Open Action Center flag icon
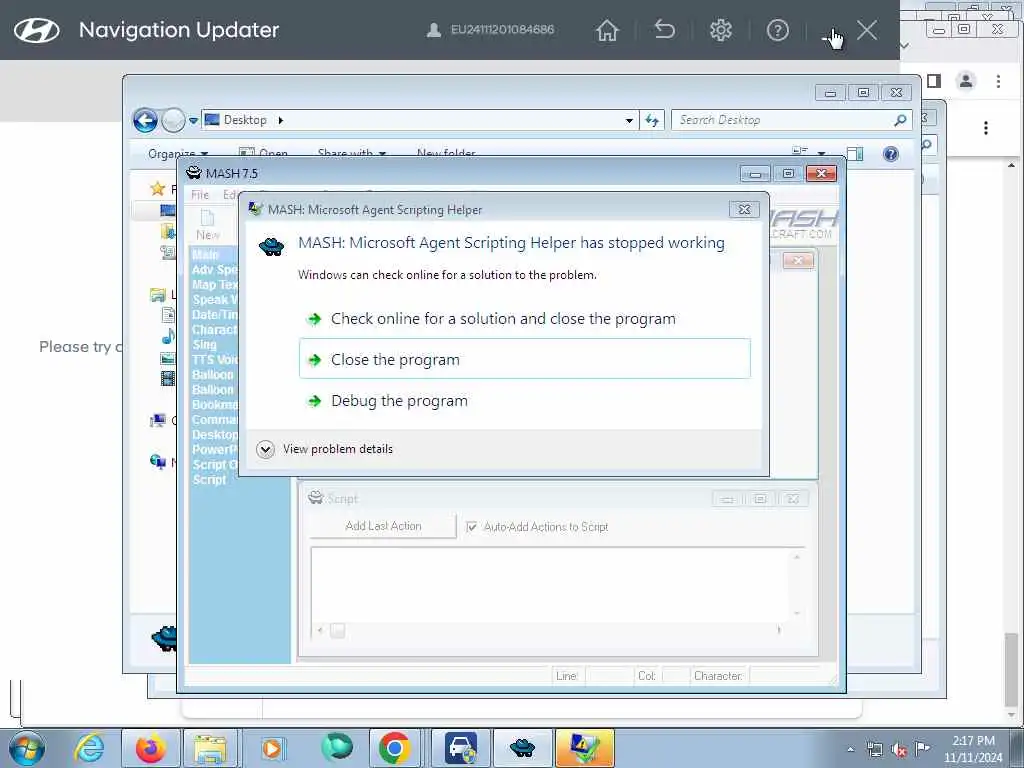This screenshot has width=1024, height=768. (922, 748)
